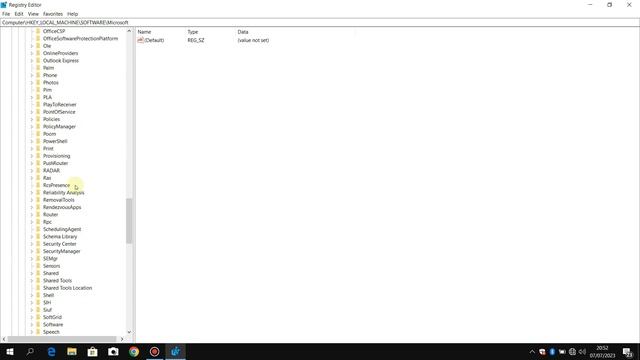Click the tree horizontal scroll left arrow
640x360 pixels.
4,339
